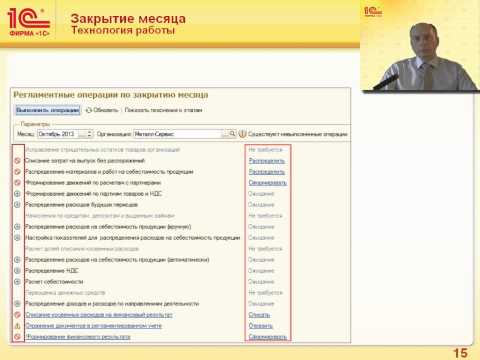
Task: Click status icon for Формирование движений по партиям товаров и НДС
Action: pos(18,194)
